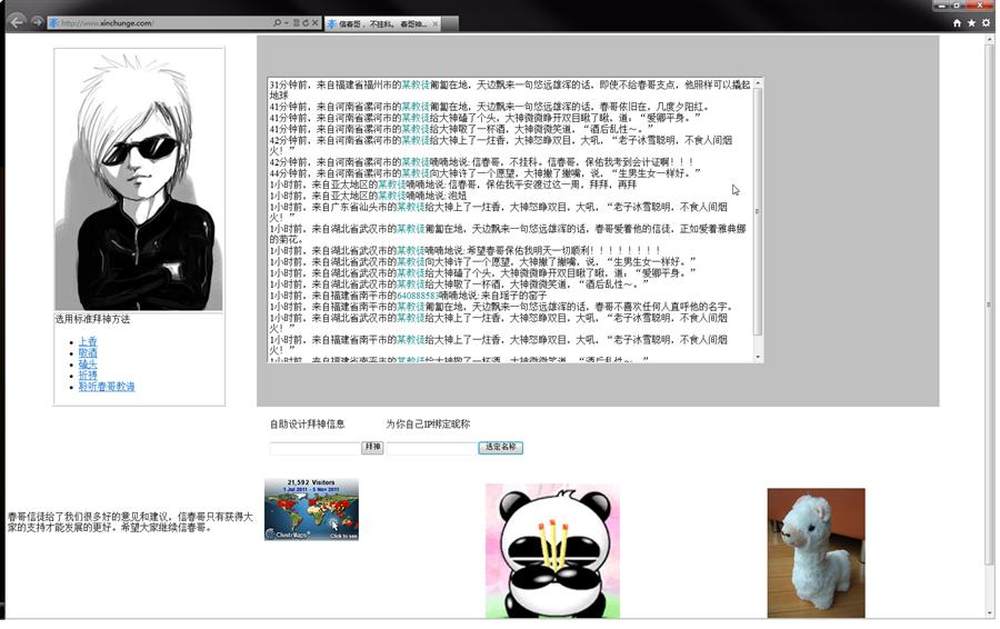
Task: Click the 敬酒 link
Action: click(x=88, y=353)
